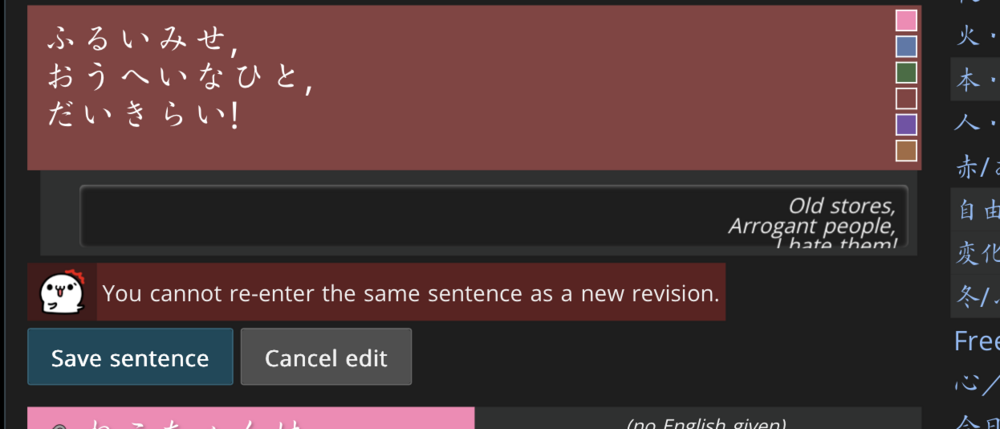Viewport: 1000px width, 429px height.
Task: Click the Free link in sidebar
Action: (977, 340)
